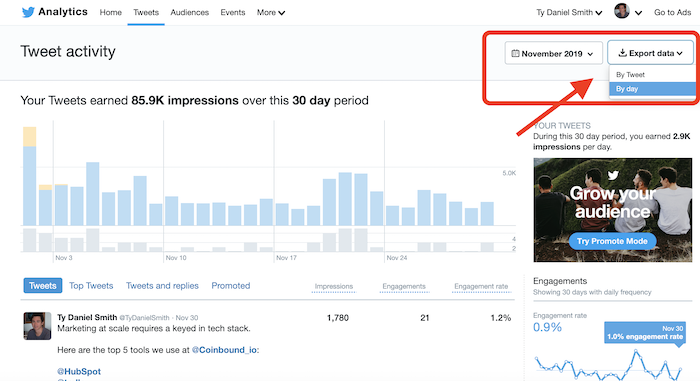Click the Nov 30 engagement rate tooltip
This screenshot has width=700, height=381.
coord(645,333)
